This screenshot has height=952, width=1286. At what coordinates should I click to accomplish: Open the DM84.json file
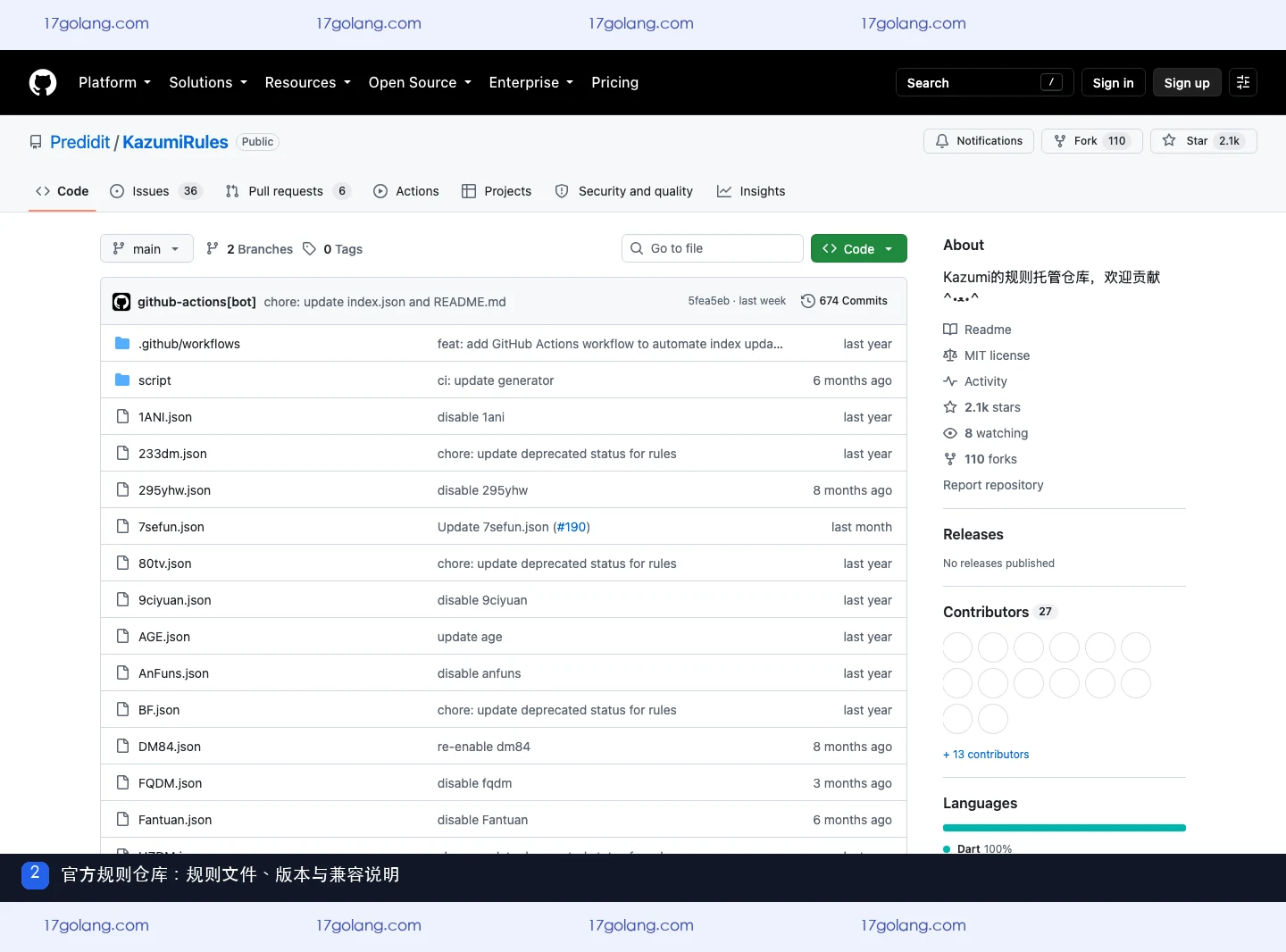point(170,747)
